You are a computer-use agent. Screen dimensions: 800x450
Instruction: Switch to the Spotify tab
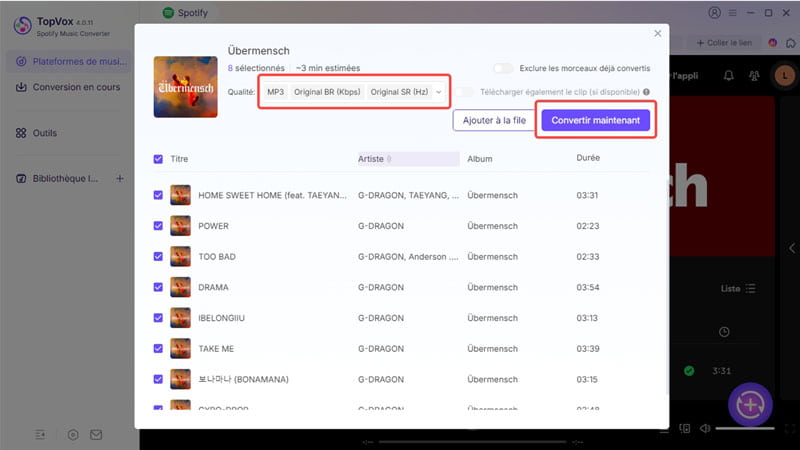185,13
